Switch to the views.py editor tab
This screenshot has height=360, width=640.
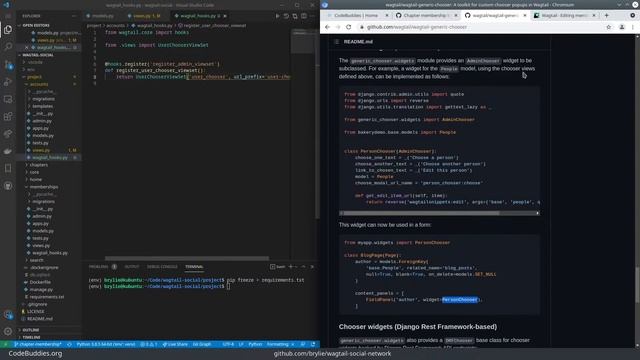point(145,16)
